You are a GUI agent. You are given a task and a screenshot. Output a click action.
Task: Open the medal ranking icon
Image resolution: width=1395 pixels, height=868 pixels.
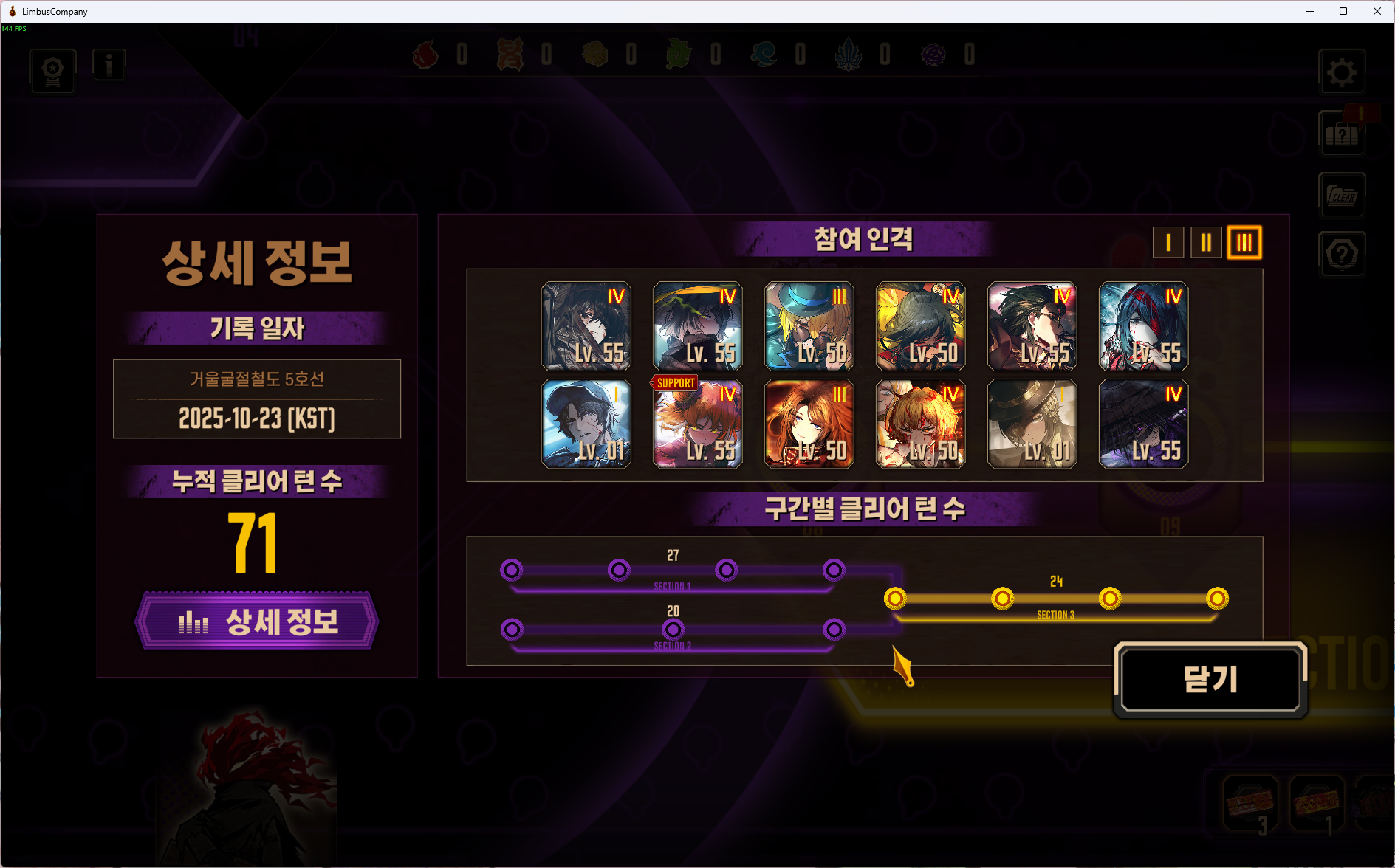(x=53, y=72)
